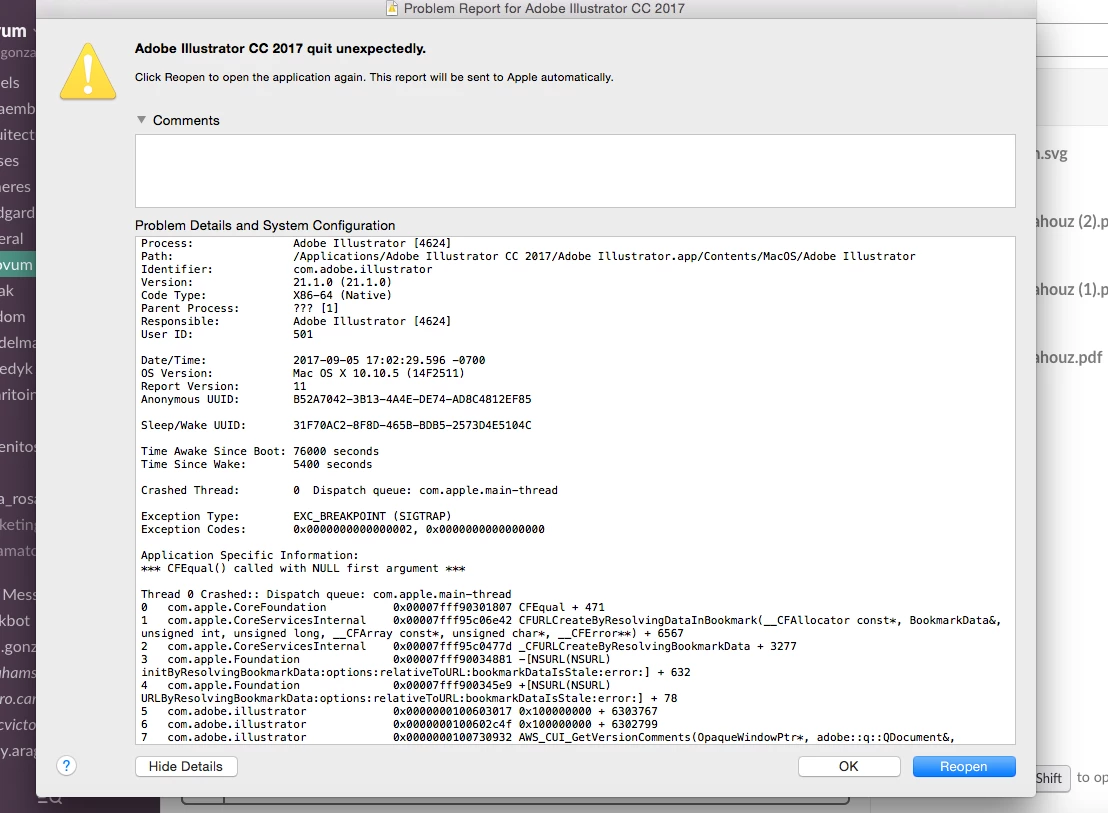1108x813 pixels.
Task: Select the highlighted channel in the background Slack sidebar
Action: pyautogui.click(x=18, y=265)
